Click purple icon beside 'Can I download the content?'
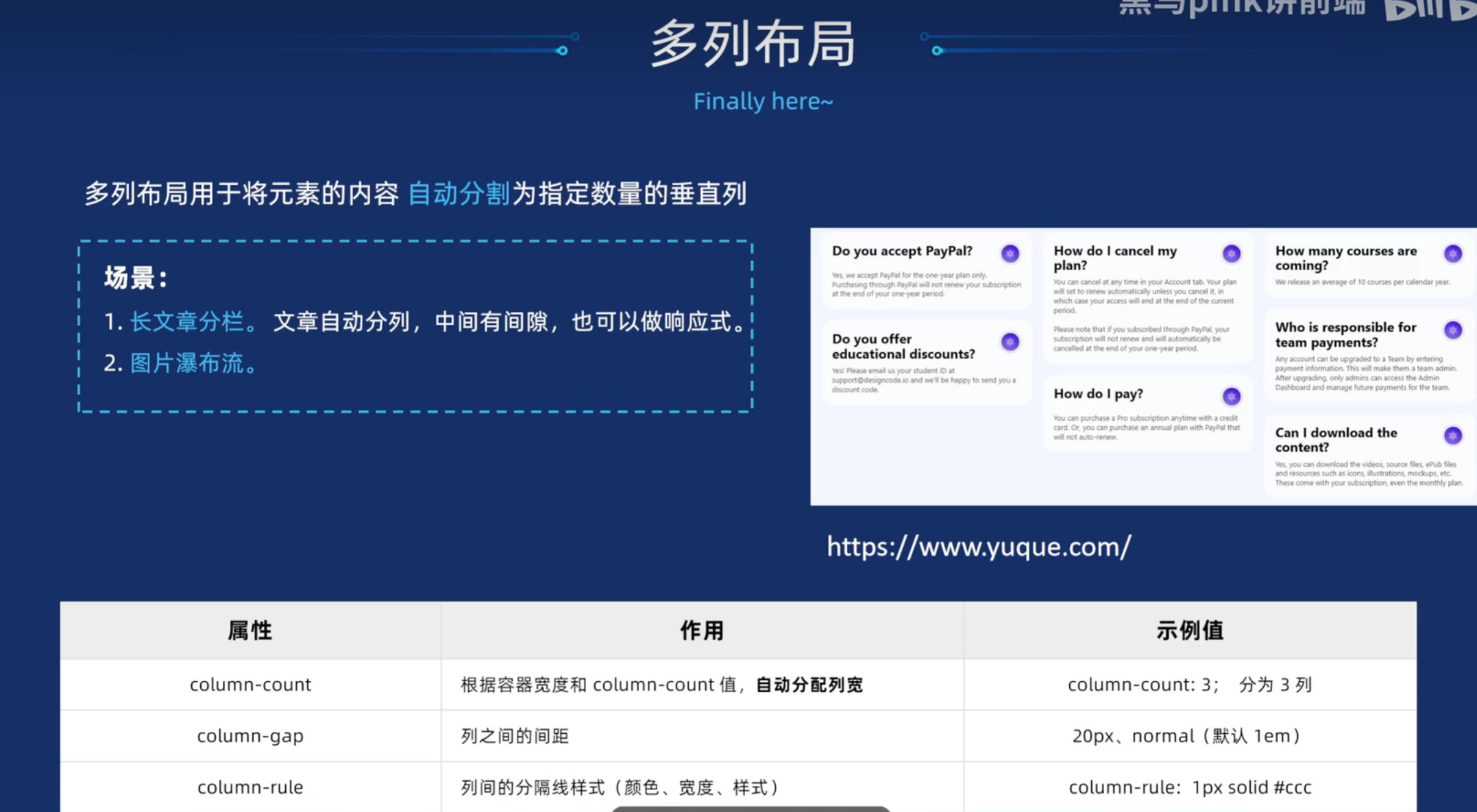The height and width of the screenshot is (812, 1477). pyautogui.click(x=1452, y=435)
